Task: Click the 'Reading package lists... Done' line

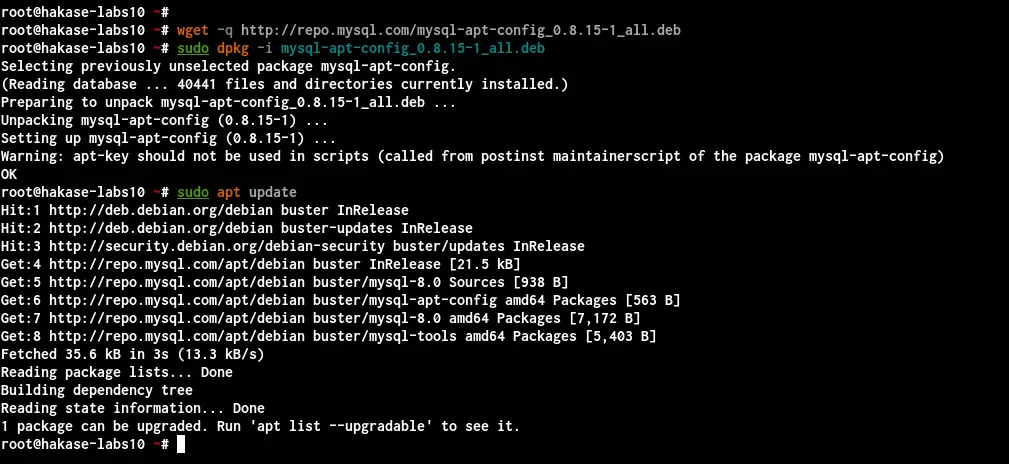Action: [x=116, y=372]
